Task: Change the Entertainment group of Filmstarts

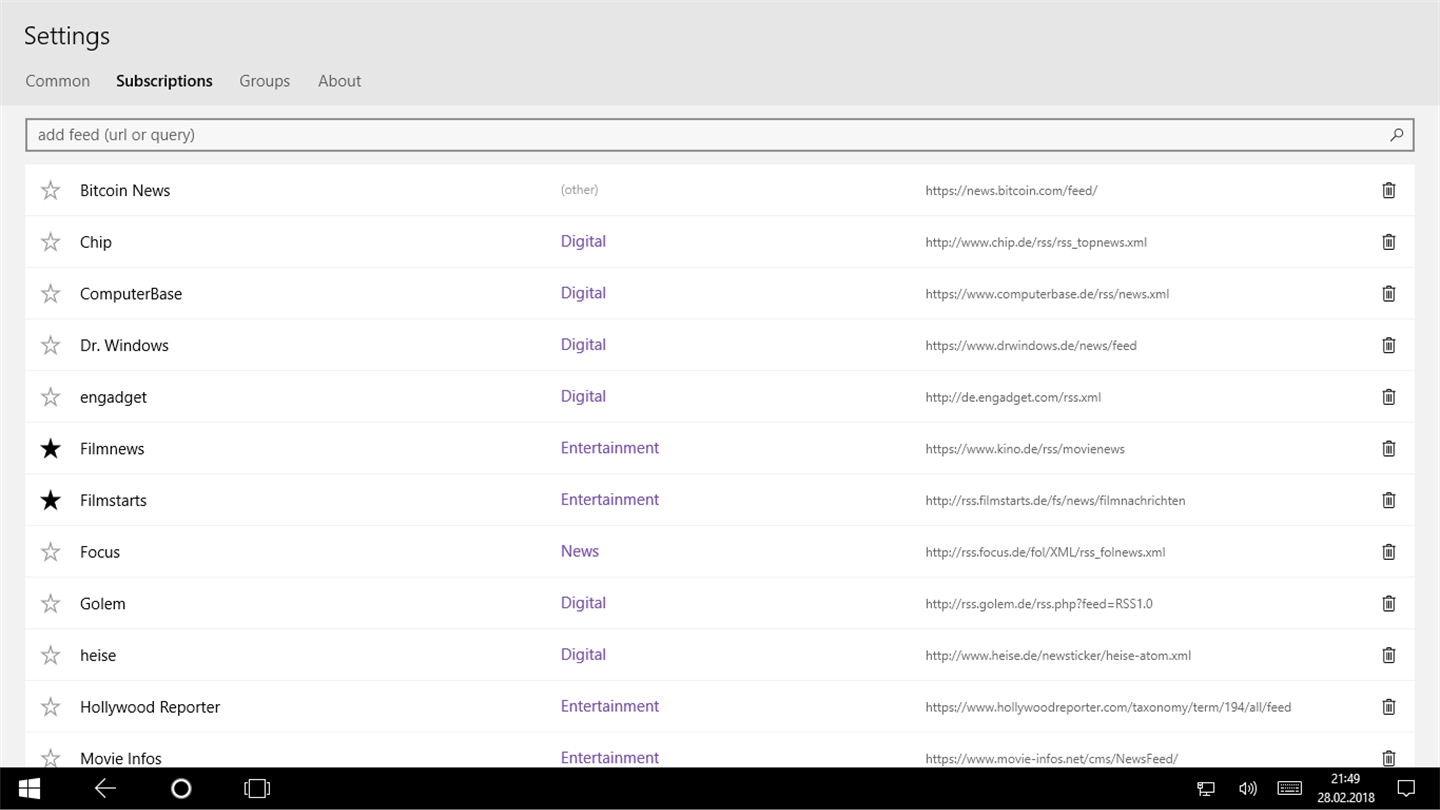Action: 610,500
